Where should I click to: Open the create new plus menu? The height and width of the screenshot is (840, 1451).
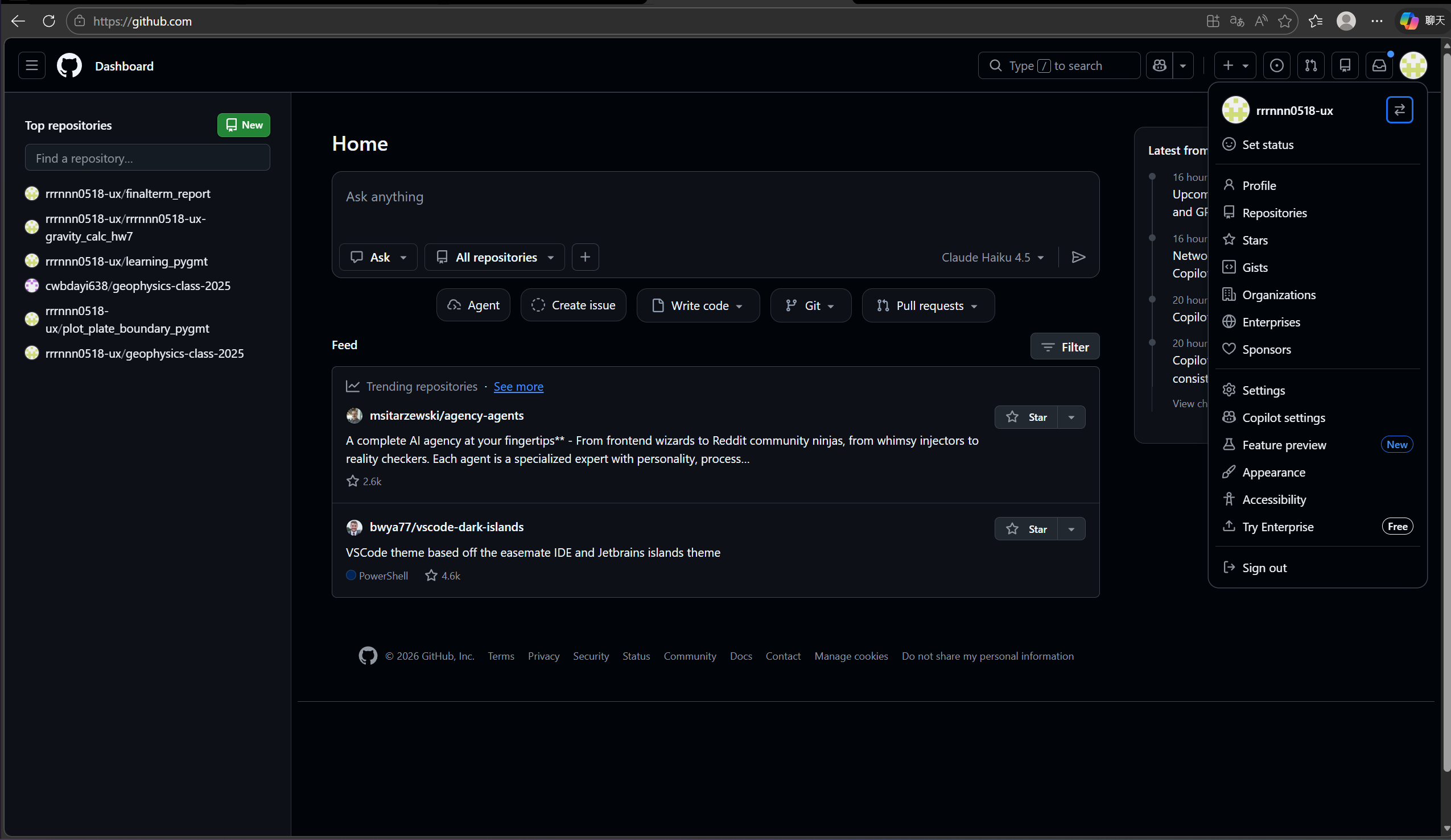coord(1235,65)
